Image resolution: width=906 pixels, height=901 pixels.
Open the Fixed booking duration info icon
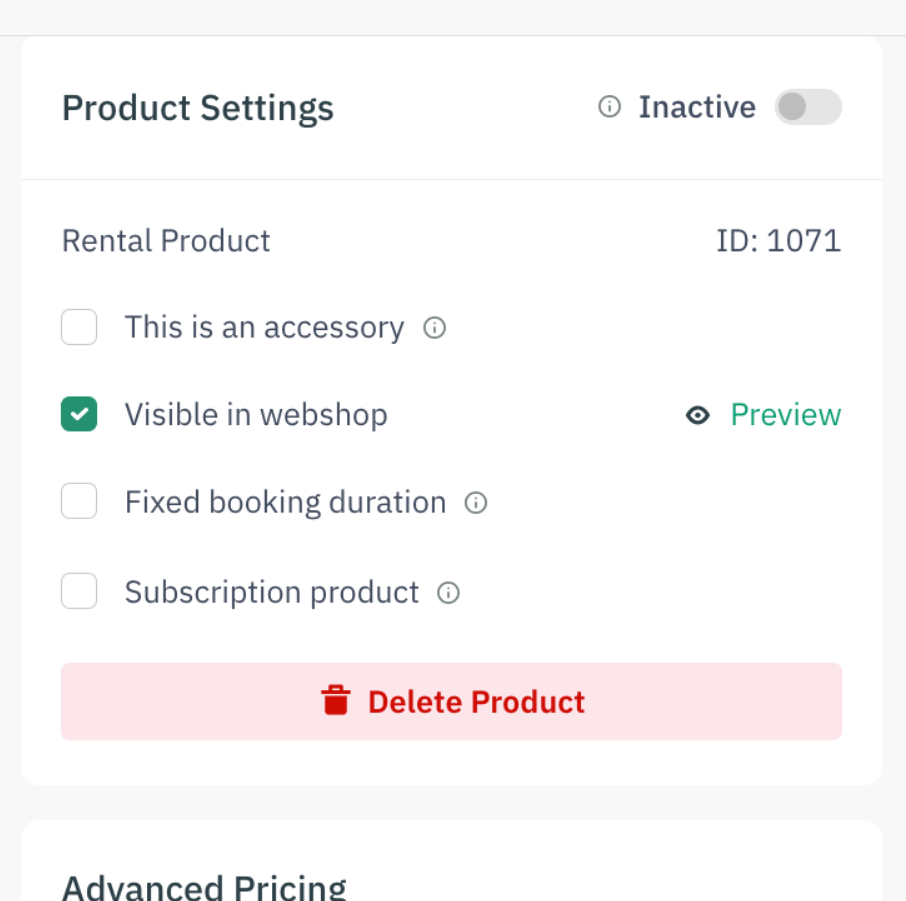[476, 503]
